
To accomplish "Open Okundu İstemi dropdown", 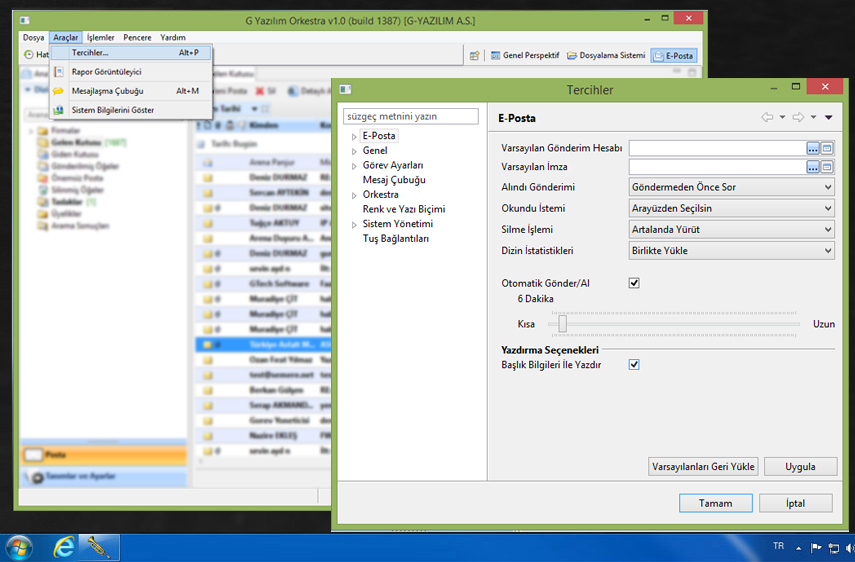I will click(731, 208).
